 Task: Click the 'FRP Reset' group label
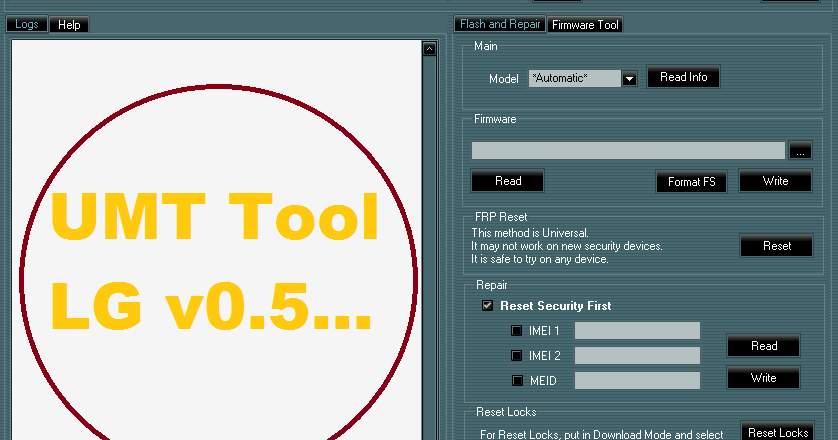tap(501, 217)
